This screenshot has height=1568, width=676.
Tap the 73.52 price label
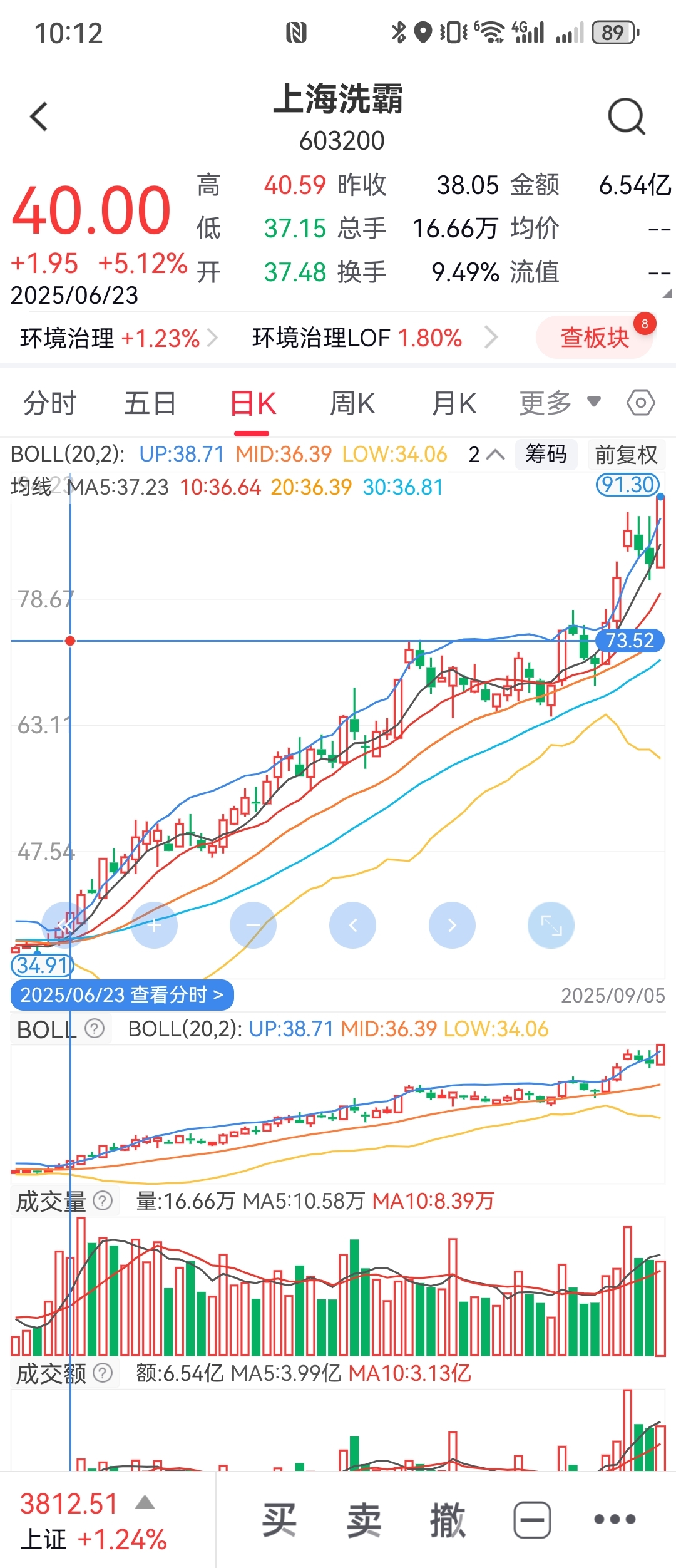click(630, 641)
